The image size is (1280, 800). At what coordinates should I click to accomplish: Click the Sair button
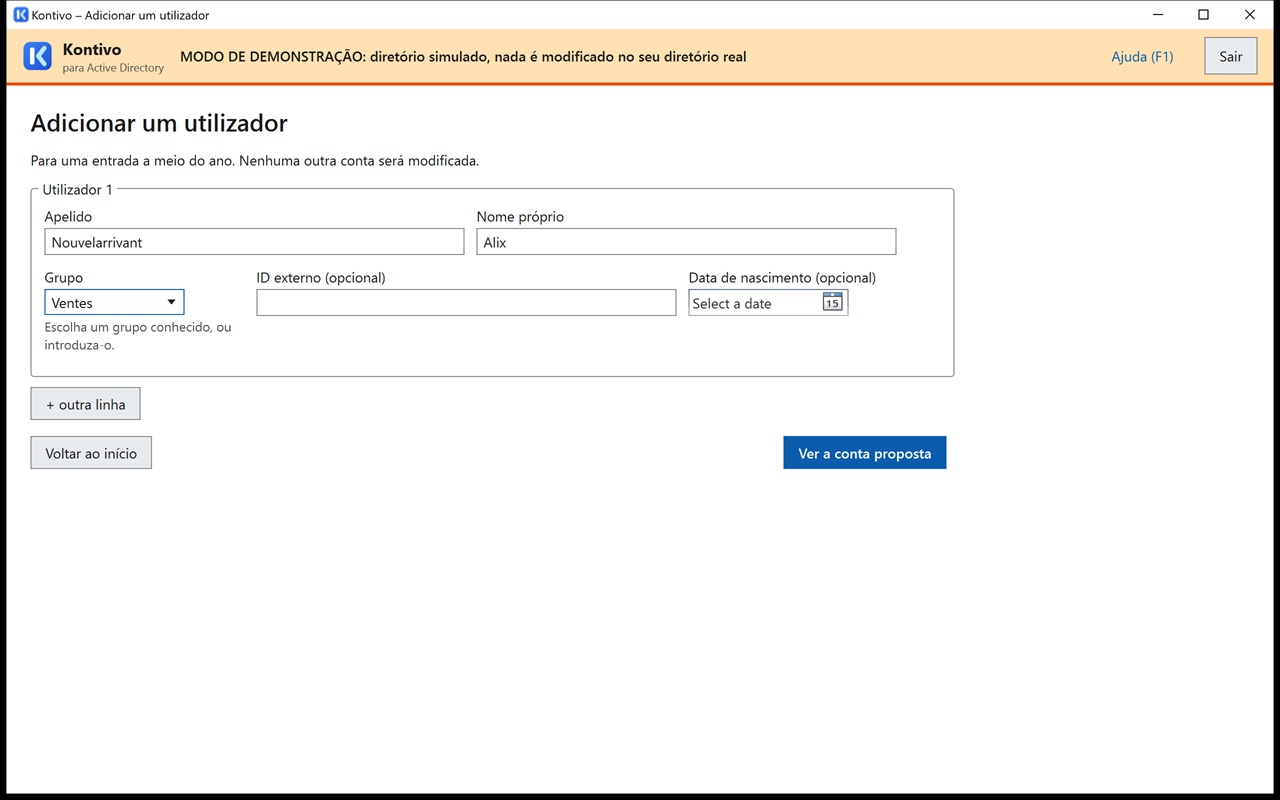[x=1231, y=56]
